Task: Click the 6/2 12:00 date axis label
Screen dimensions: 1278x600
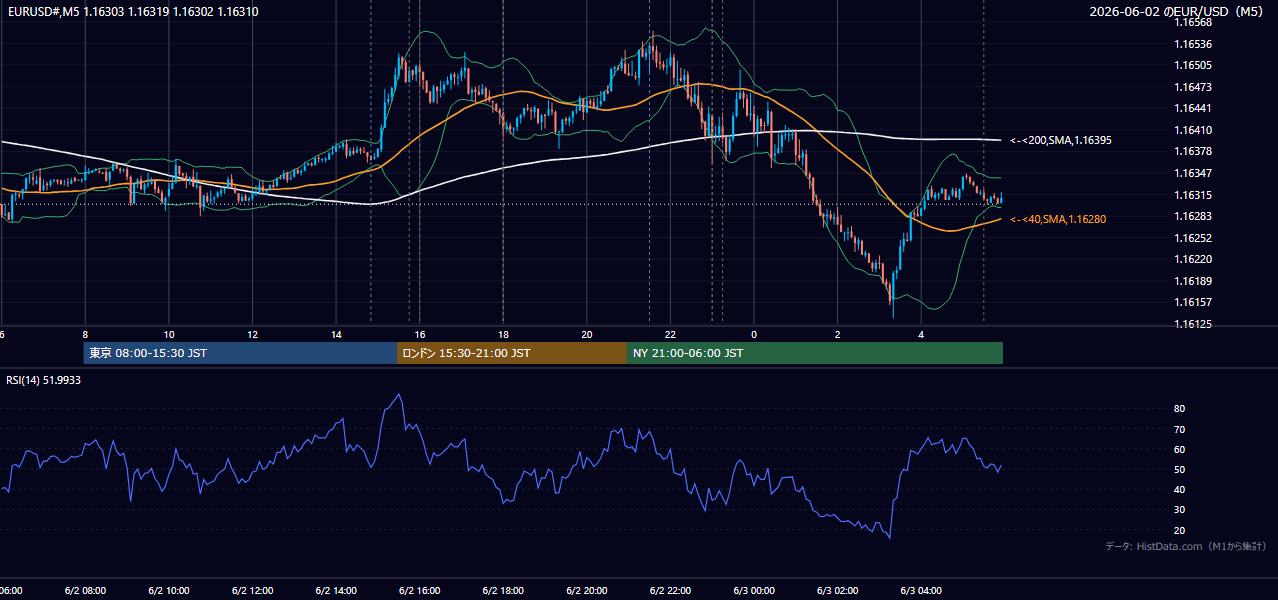Action: tap(252, 590)
